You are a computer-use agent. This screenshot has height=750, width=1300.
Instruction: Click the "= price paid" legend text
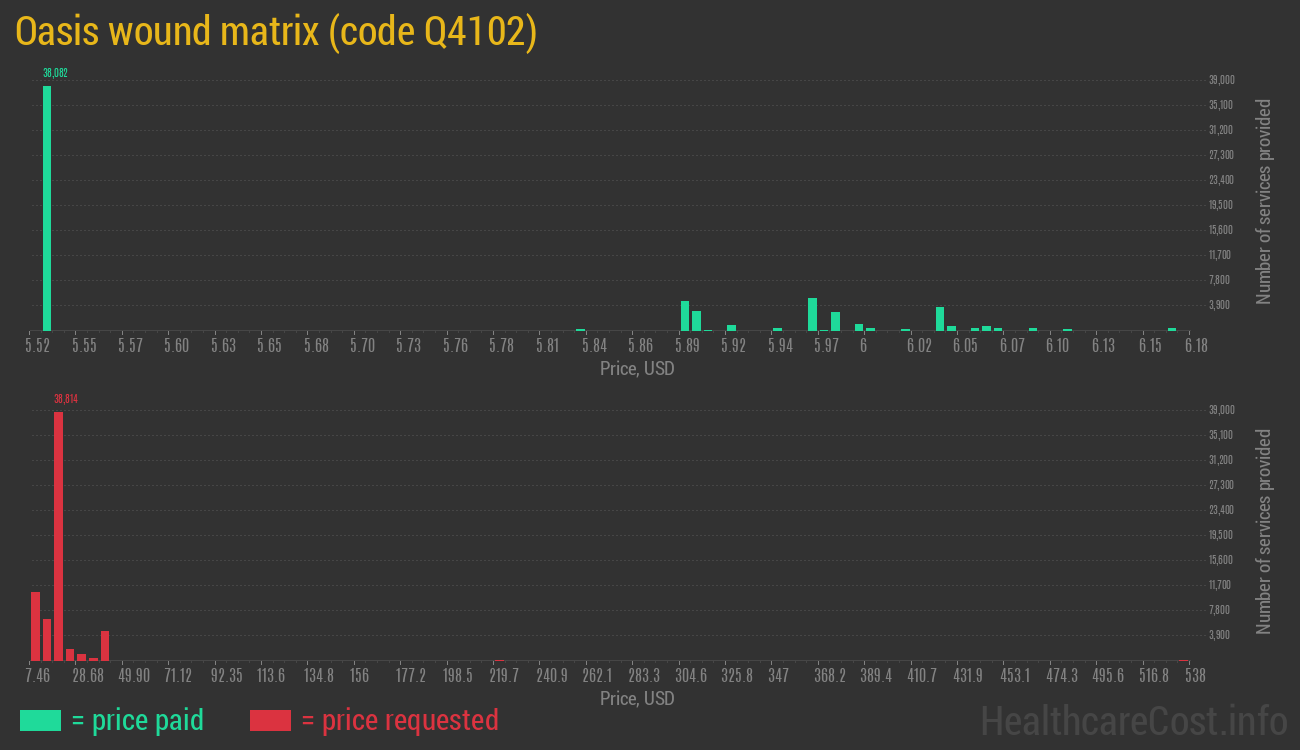coord(137,720)
